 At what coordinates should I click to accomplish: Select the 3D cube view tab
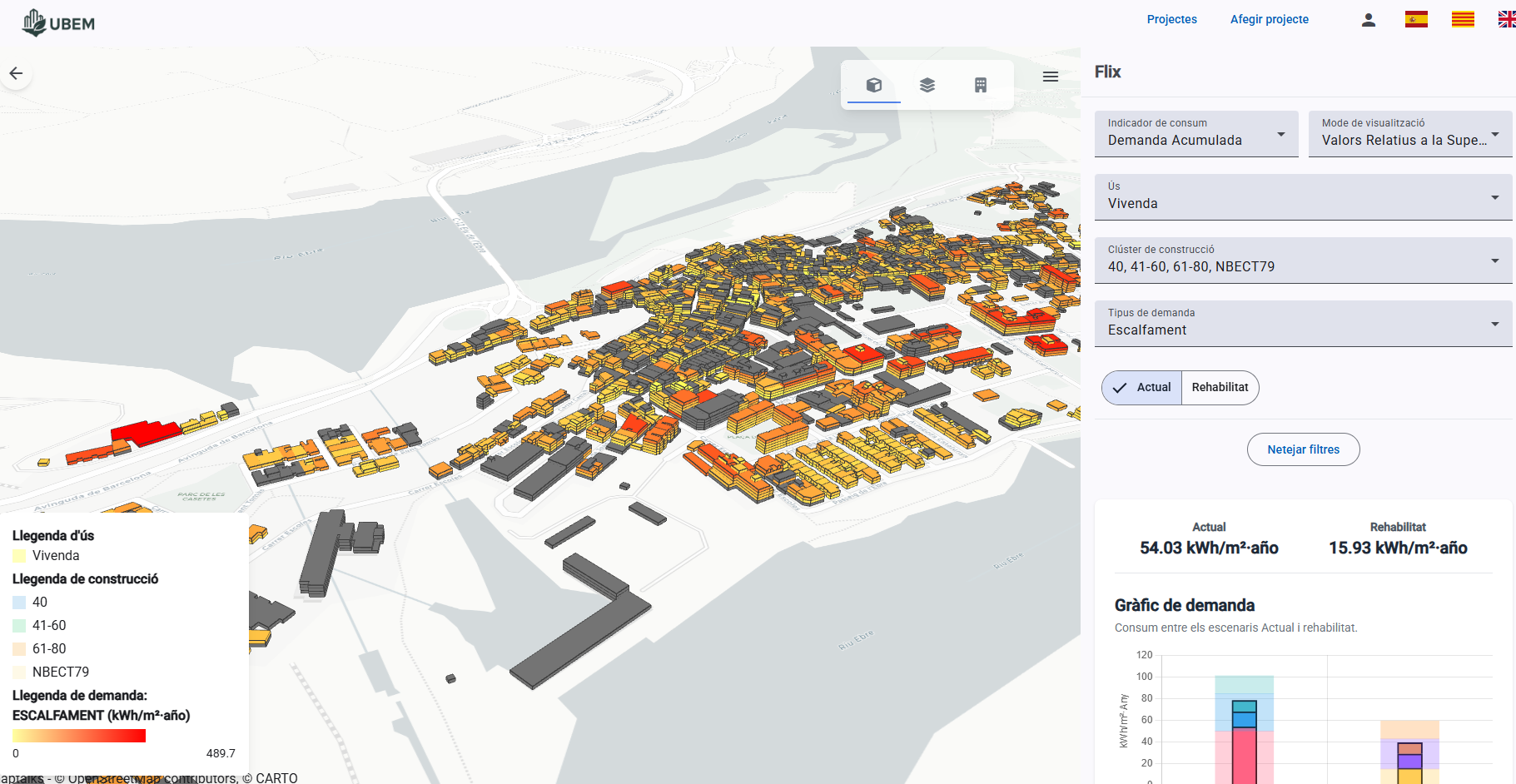[874, 85]
